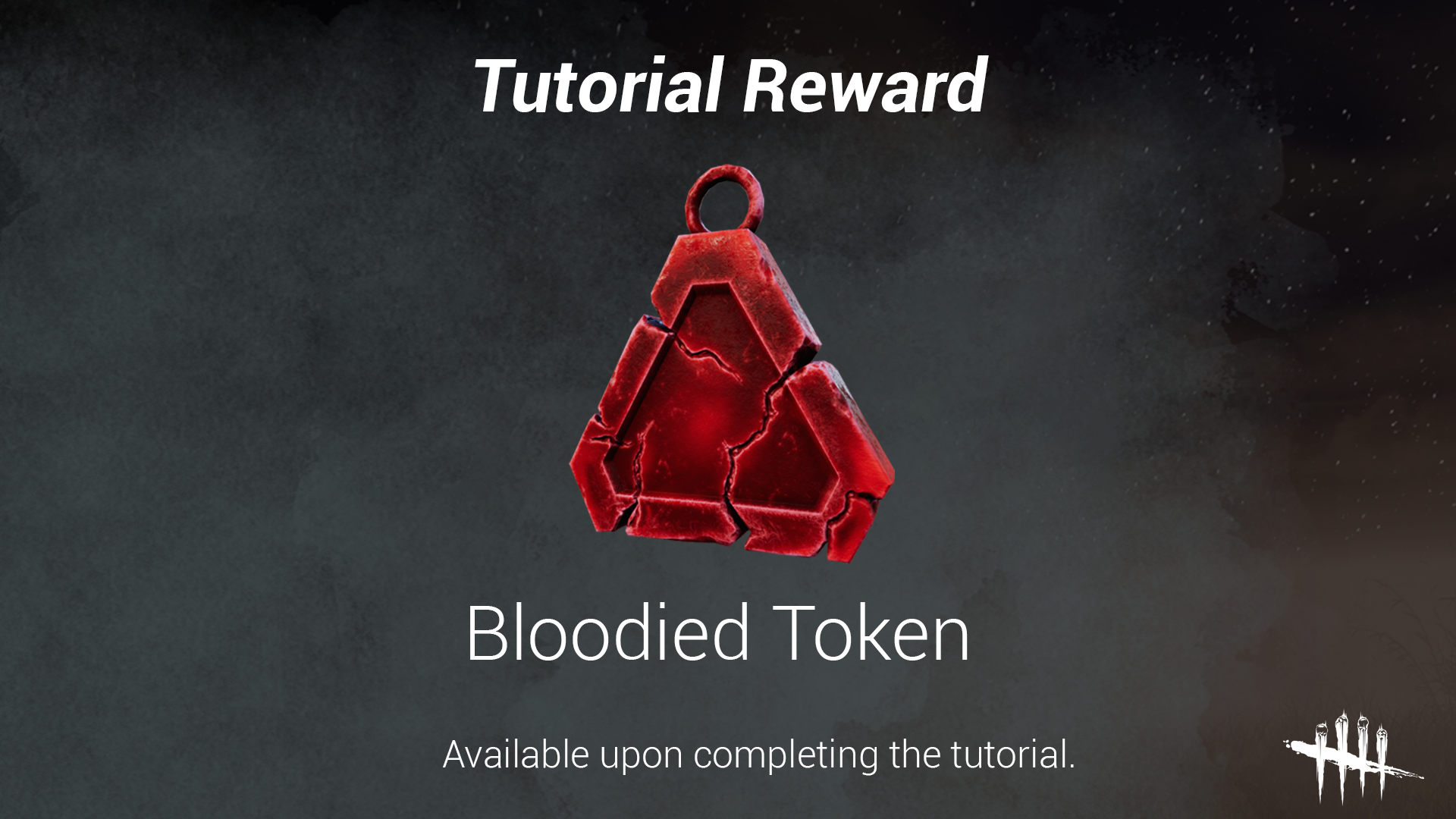This screenshot has height=819, width=1456.
Task: Click the Tutorial Reward heading
Action: (x=730, y=85)
